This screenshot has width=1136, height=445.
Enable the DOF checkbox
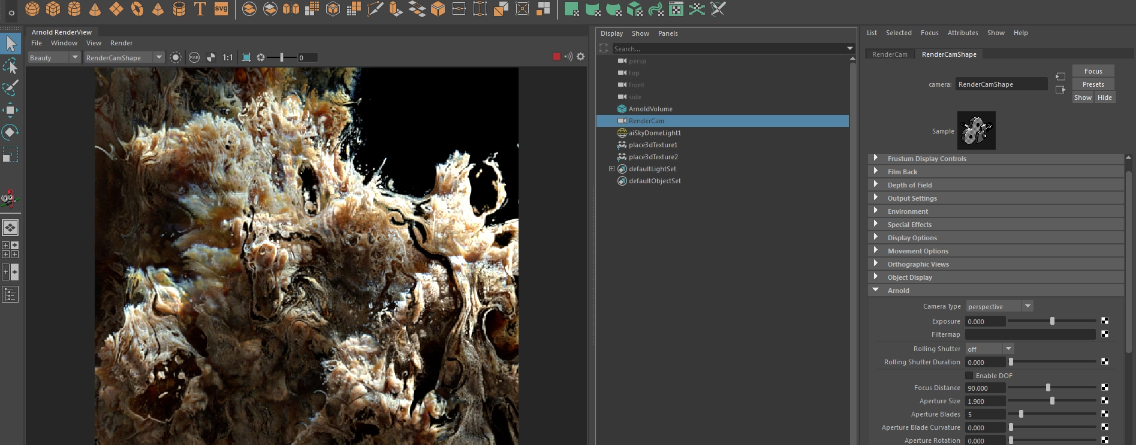tap(969, 375)
